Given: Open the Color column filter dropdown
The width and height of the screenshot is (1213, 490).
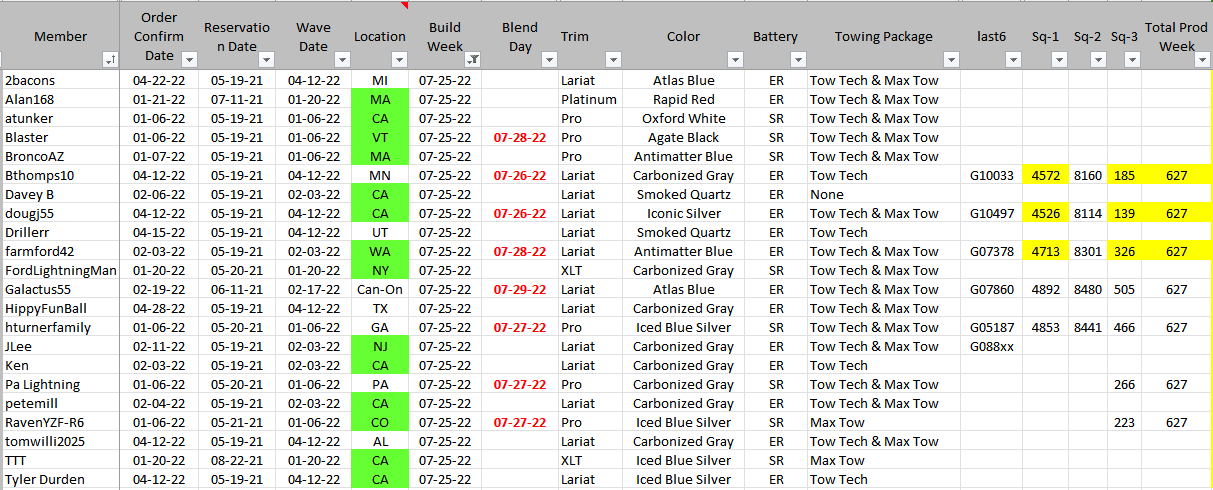Looking at the screenshot, I should click(735, 60).
